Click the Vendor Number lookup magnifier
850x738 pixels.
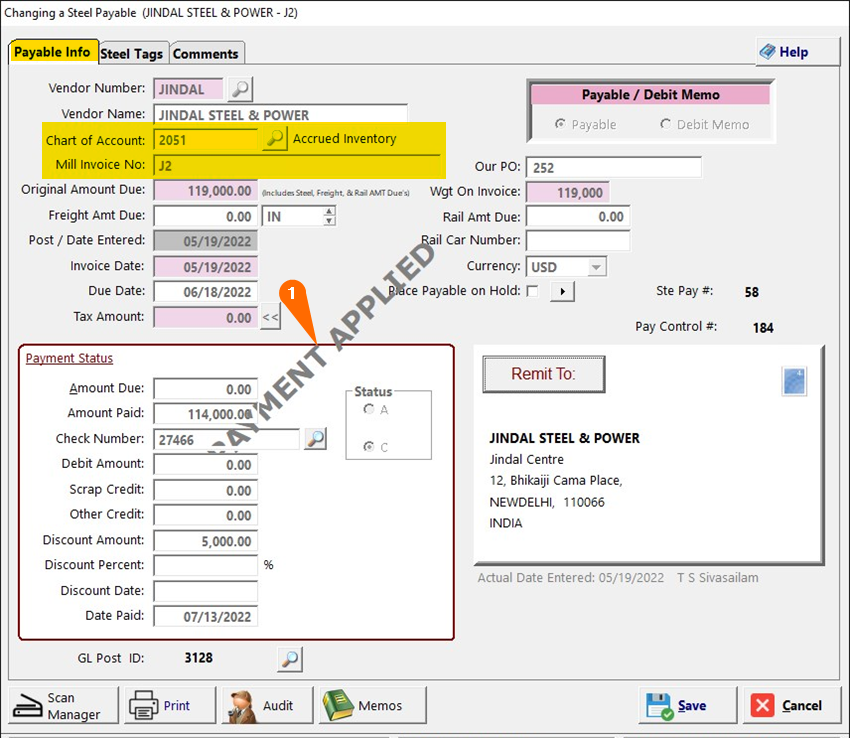[240, 89]
